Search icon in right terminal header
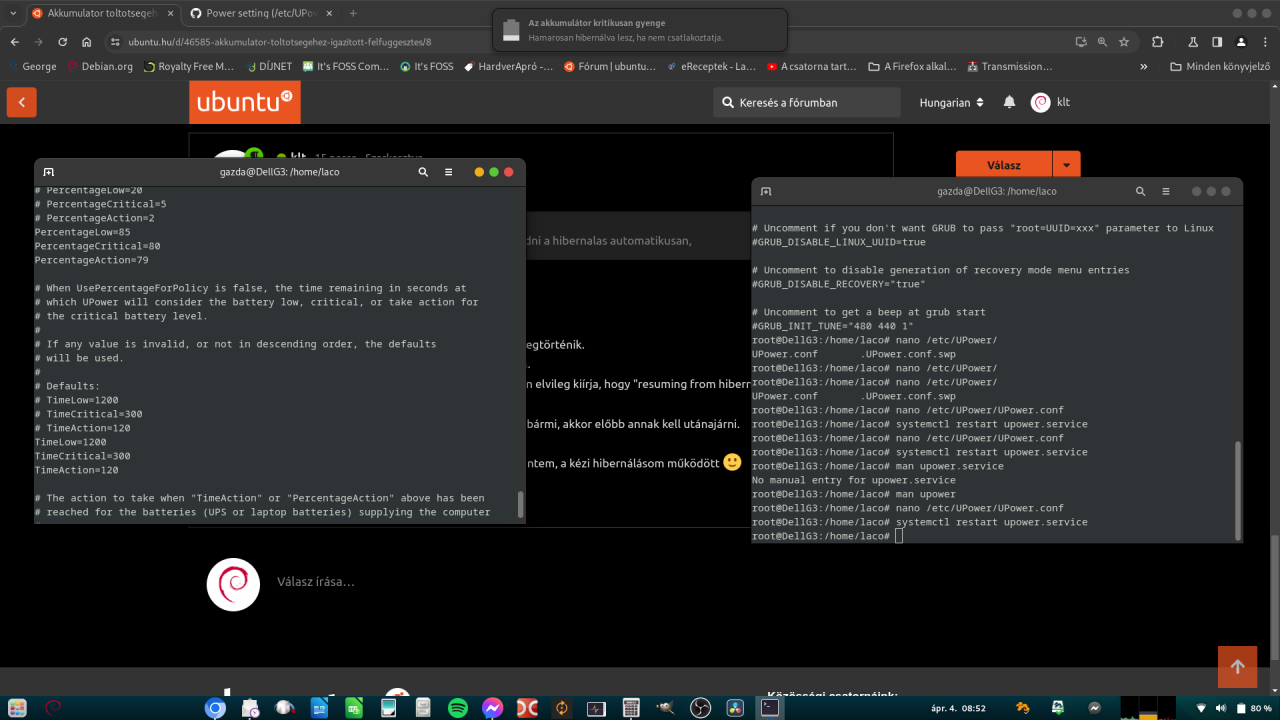1280x720 pixels. [1140, 191]
